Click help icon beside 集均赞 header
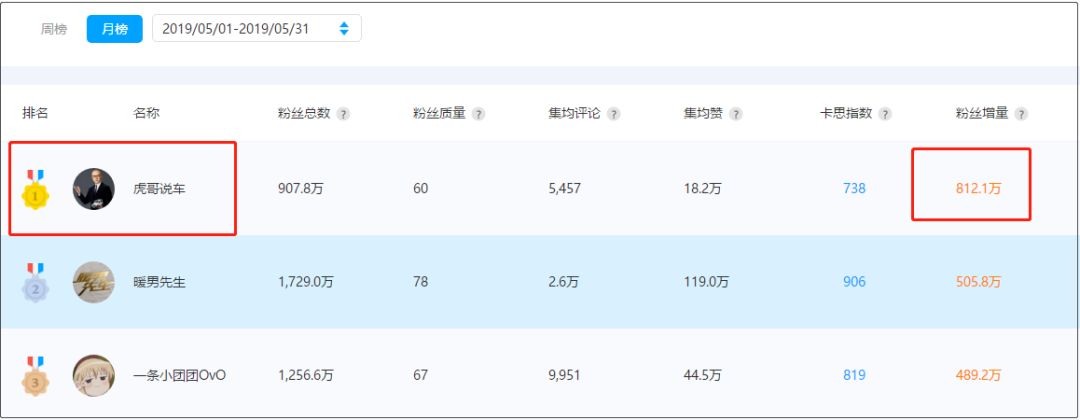The width and height of the screenshot is (1080, 420). [735, 114]
